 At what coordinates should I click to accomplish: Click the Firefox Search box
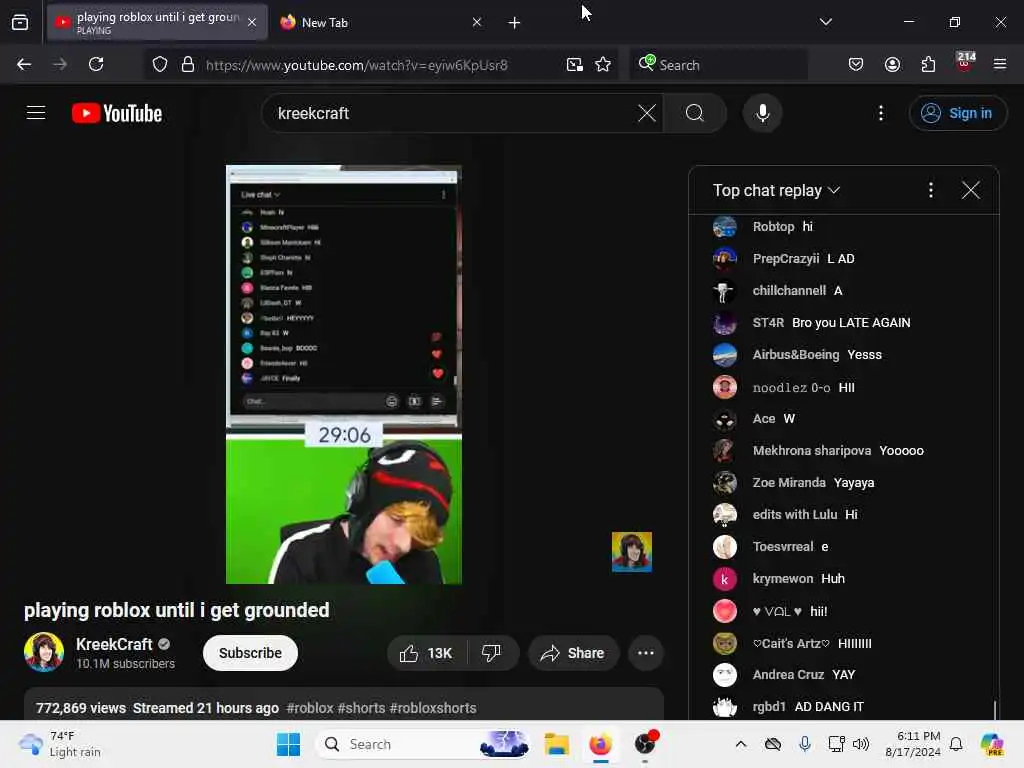click(x=718, y=64)
